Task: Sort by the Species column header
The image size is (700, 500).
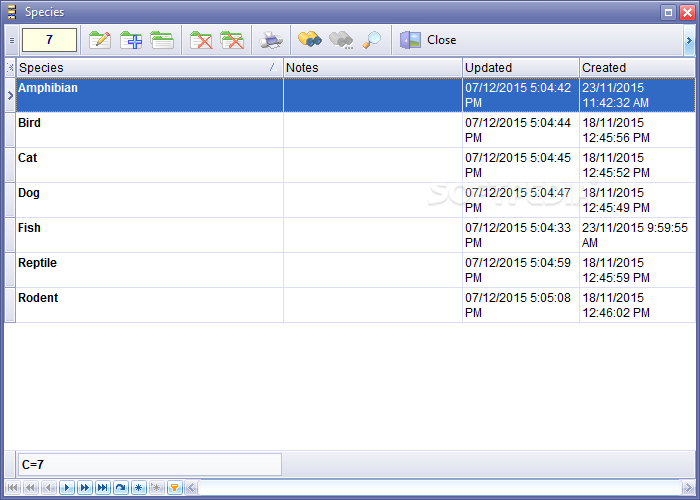Action: click(150, 68)
